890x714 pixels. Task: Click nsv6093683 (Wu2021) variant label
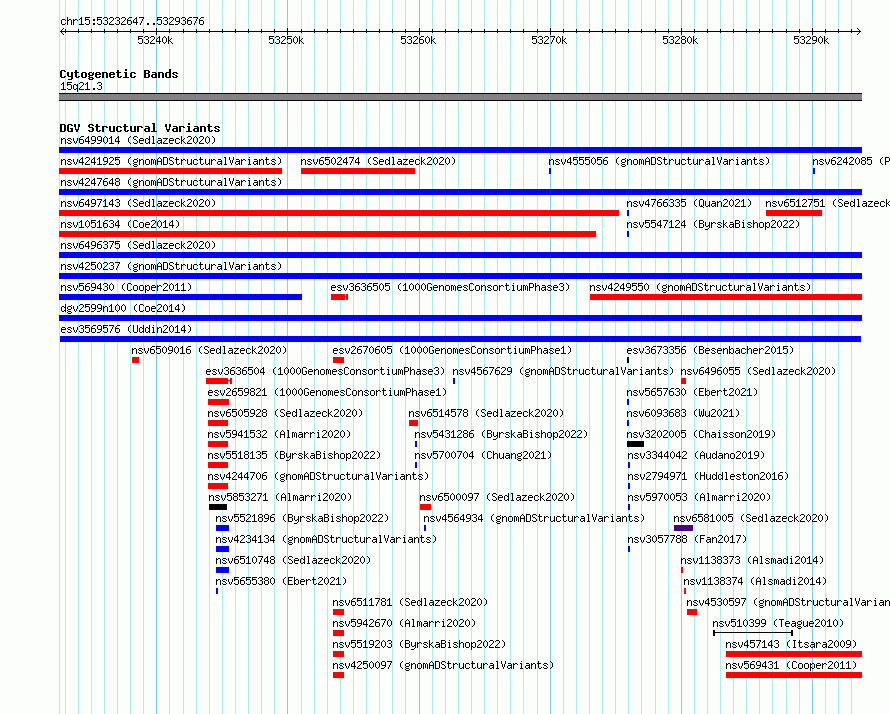(x=683, y=413)
